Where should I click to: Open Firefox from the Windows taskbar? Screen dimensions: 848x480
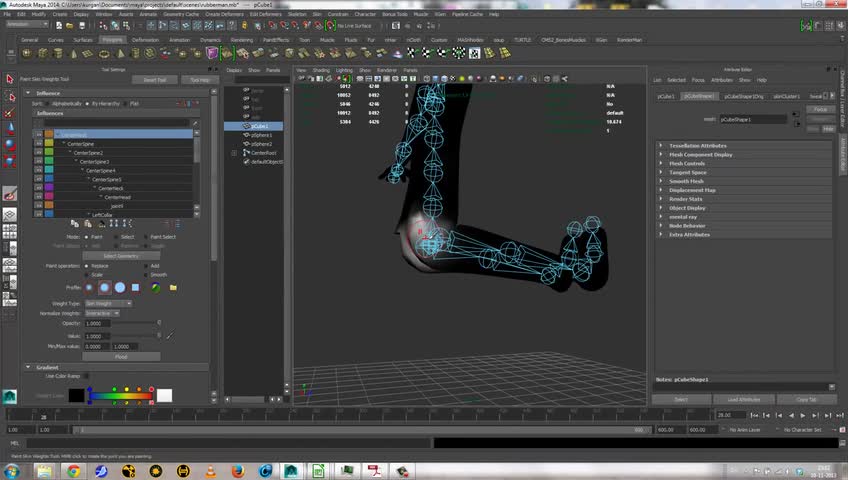point(238,470)
